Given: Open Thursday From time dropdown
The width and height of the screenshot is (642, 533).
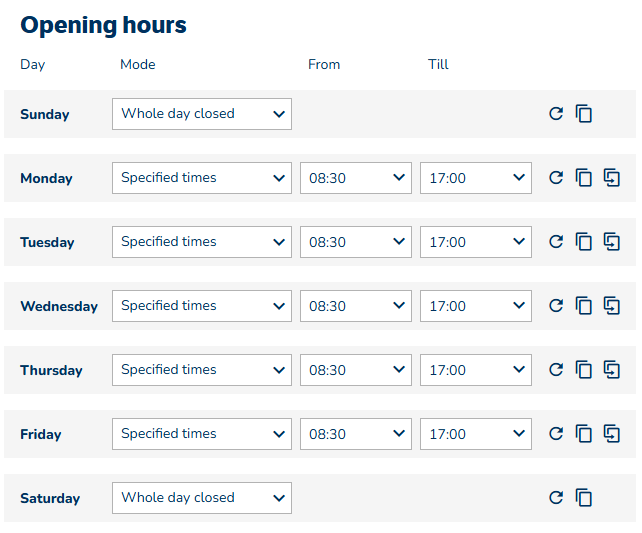Looking at the screenshot, I should coord(355,370).
